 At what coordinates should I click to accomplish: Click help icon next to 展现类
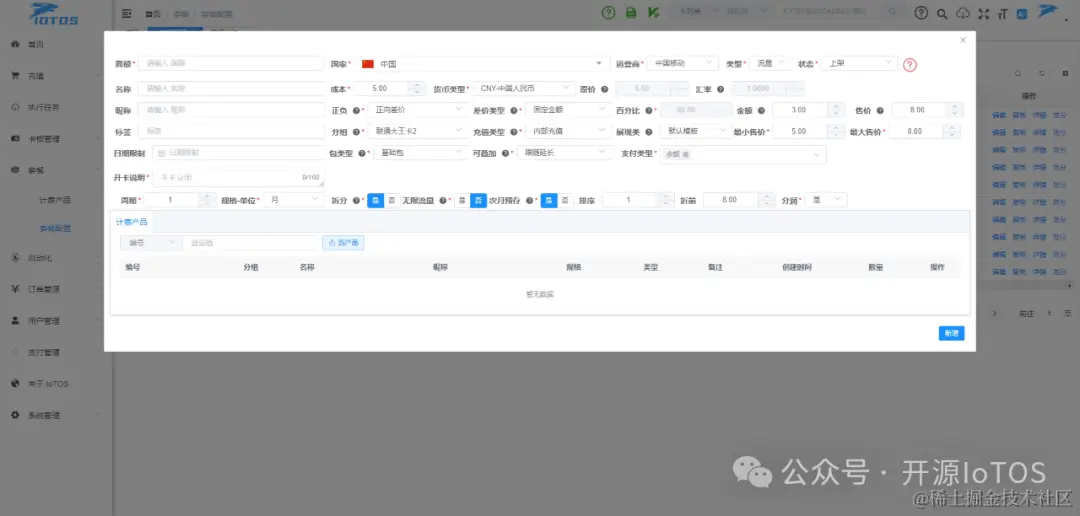[x=649, y=132]
